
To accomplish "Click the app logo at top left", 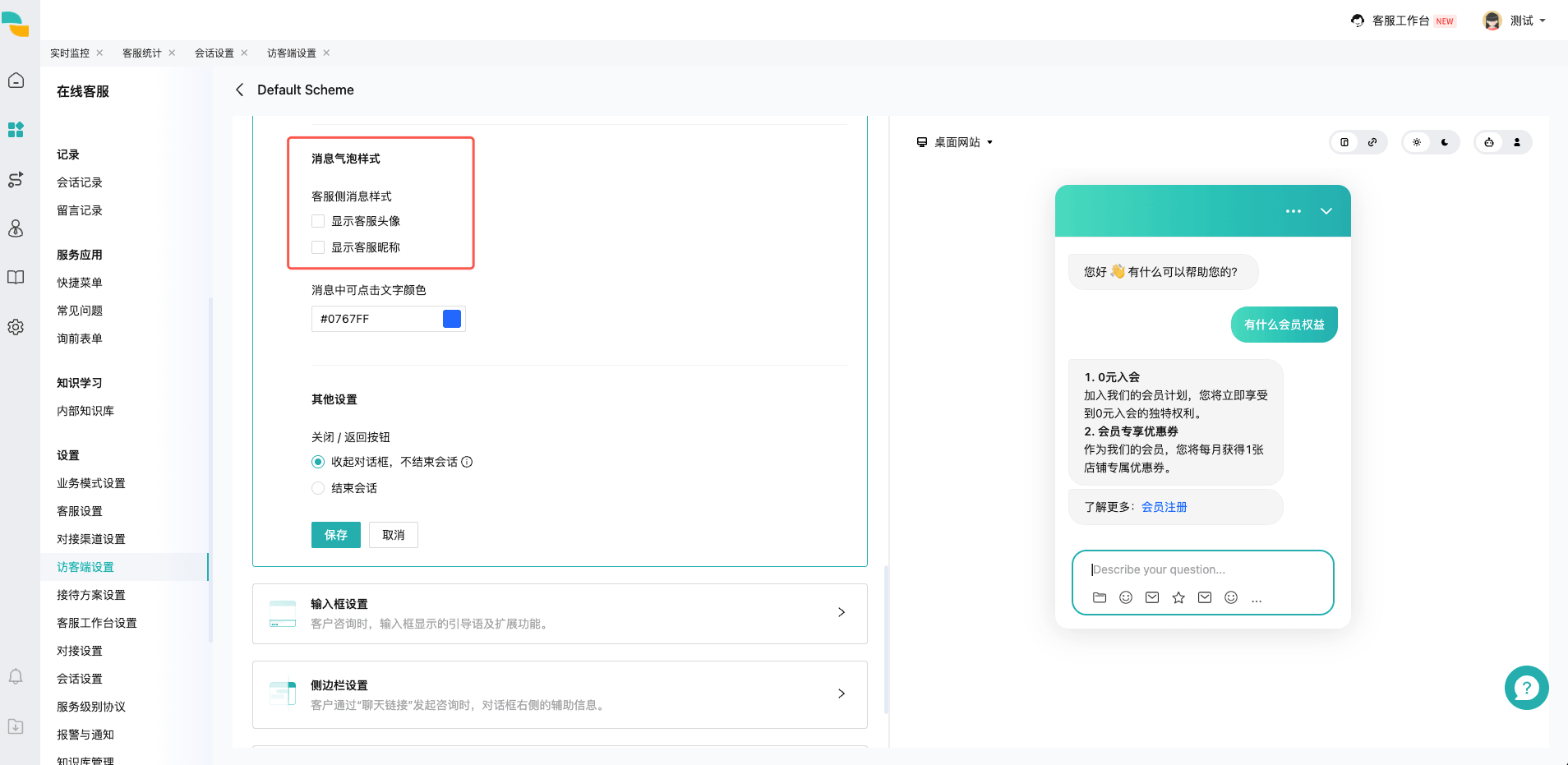I will 16,24.
